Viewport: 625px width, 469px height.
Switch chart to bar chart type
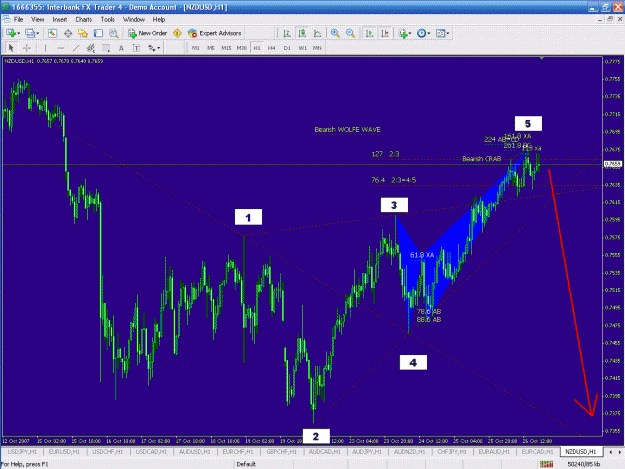(287, 33)
